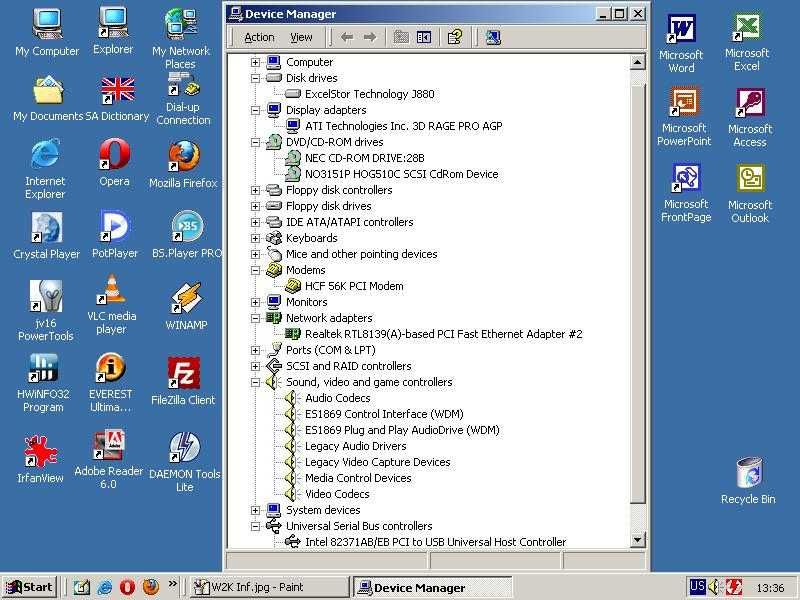The width and height of the screenshot is (800, 600).
Task: Expand the Computer node
Action: [255, 62]
